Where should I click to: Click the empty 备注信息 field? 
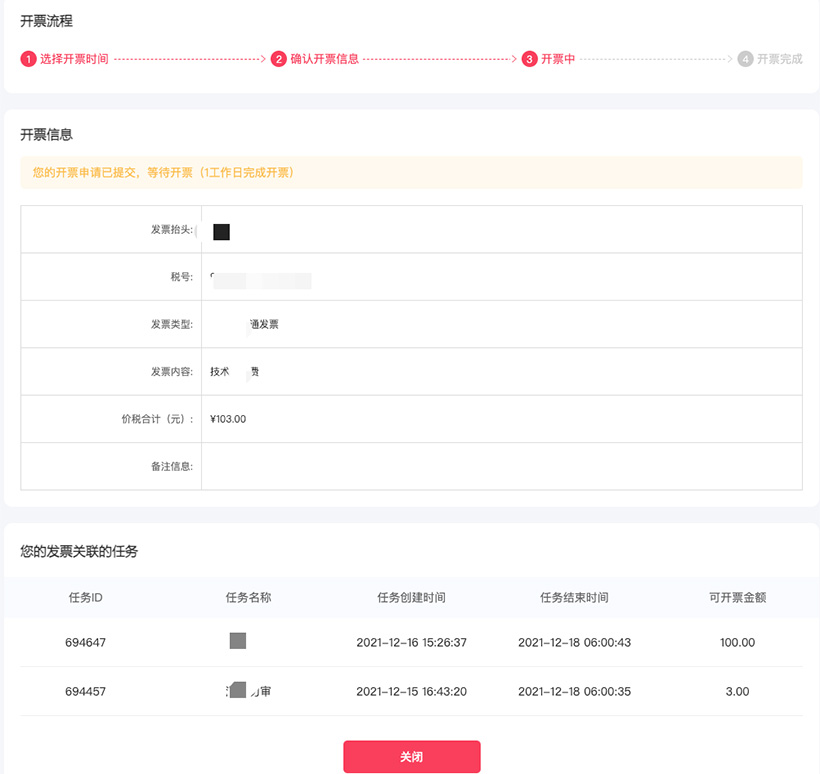point(400,465)
